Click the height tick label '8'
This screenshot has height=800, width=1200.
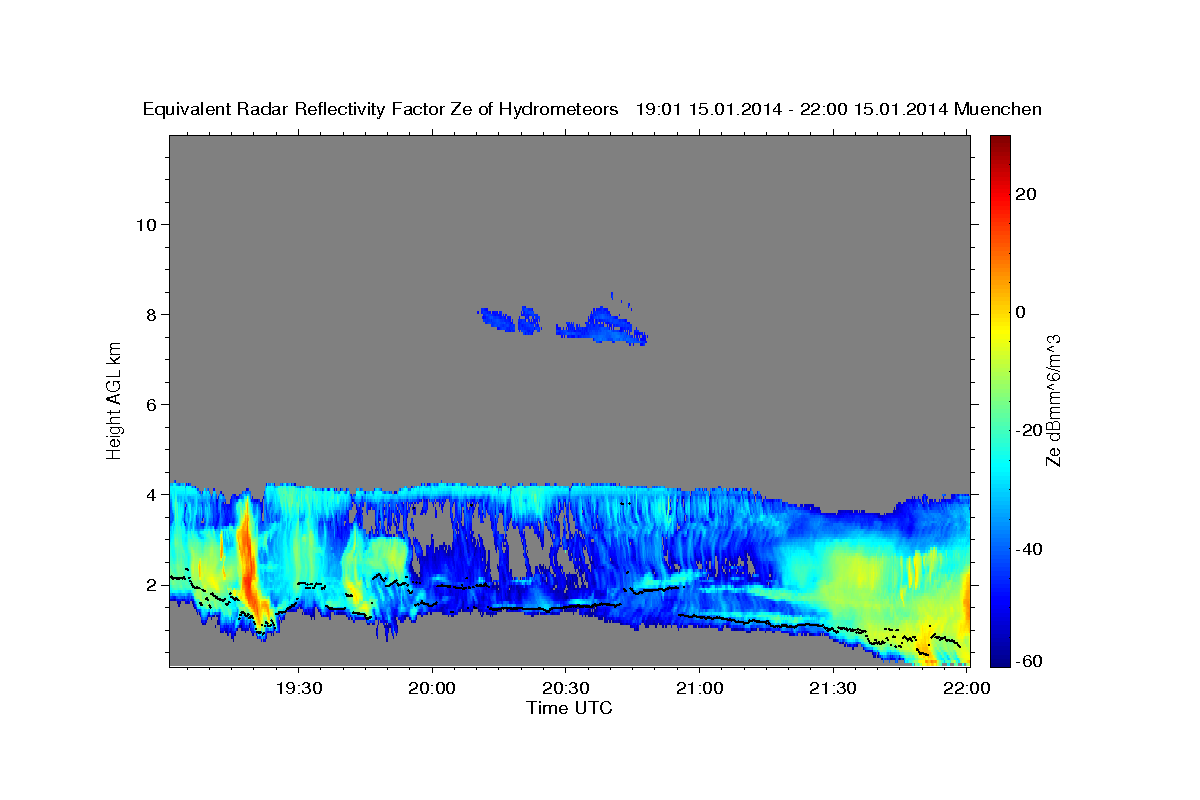click(152, 315)
